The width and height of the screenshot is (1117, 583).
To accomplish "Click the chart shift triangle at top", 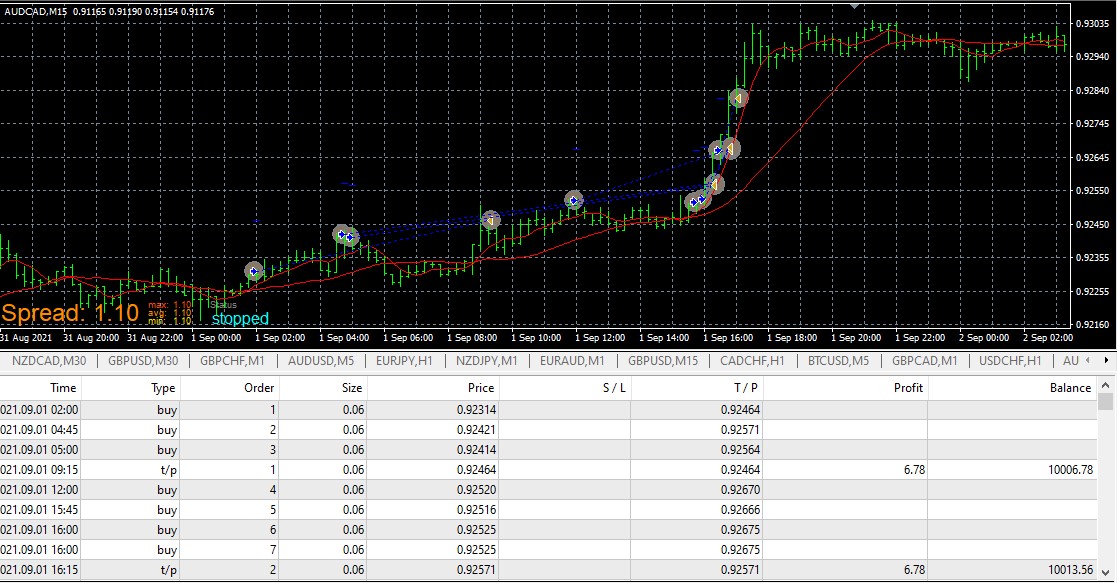I will coord(854,6).
